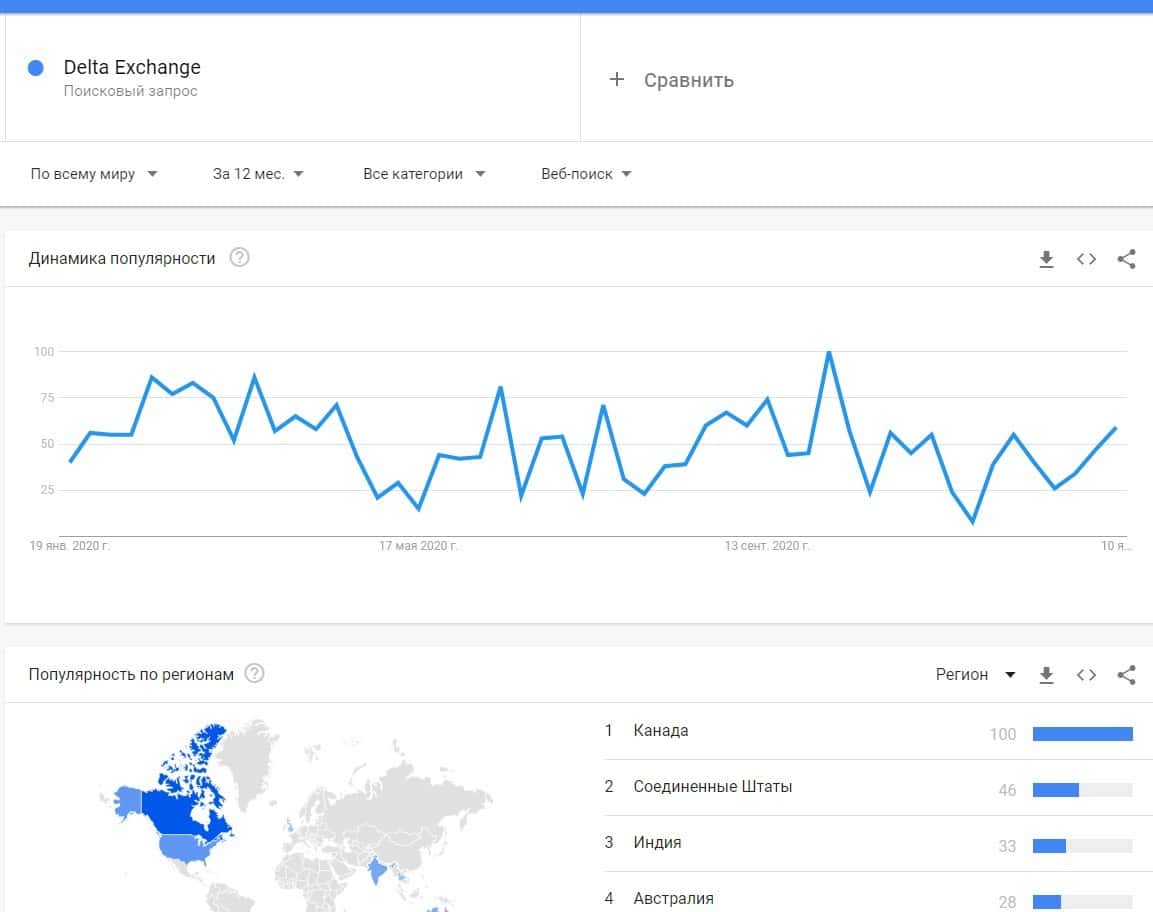Download the regional popularity data
The height and width of the screenshot is (912, 1153).
pos(1046,675)
